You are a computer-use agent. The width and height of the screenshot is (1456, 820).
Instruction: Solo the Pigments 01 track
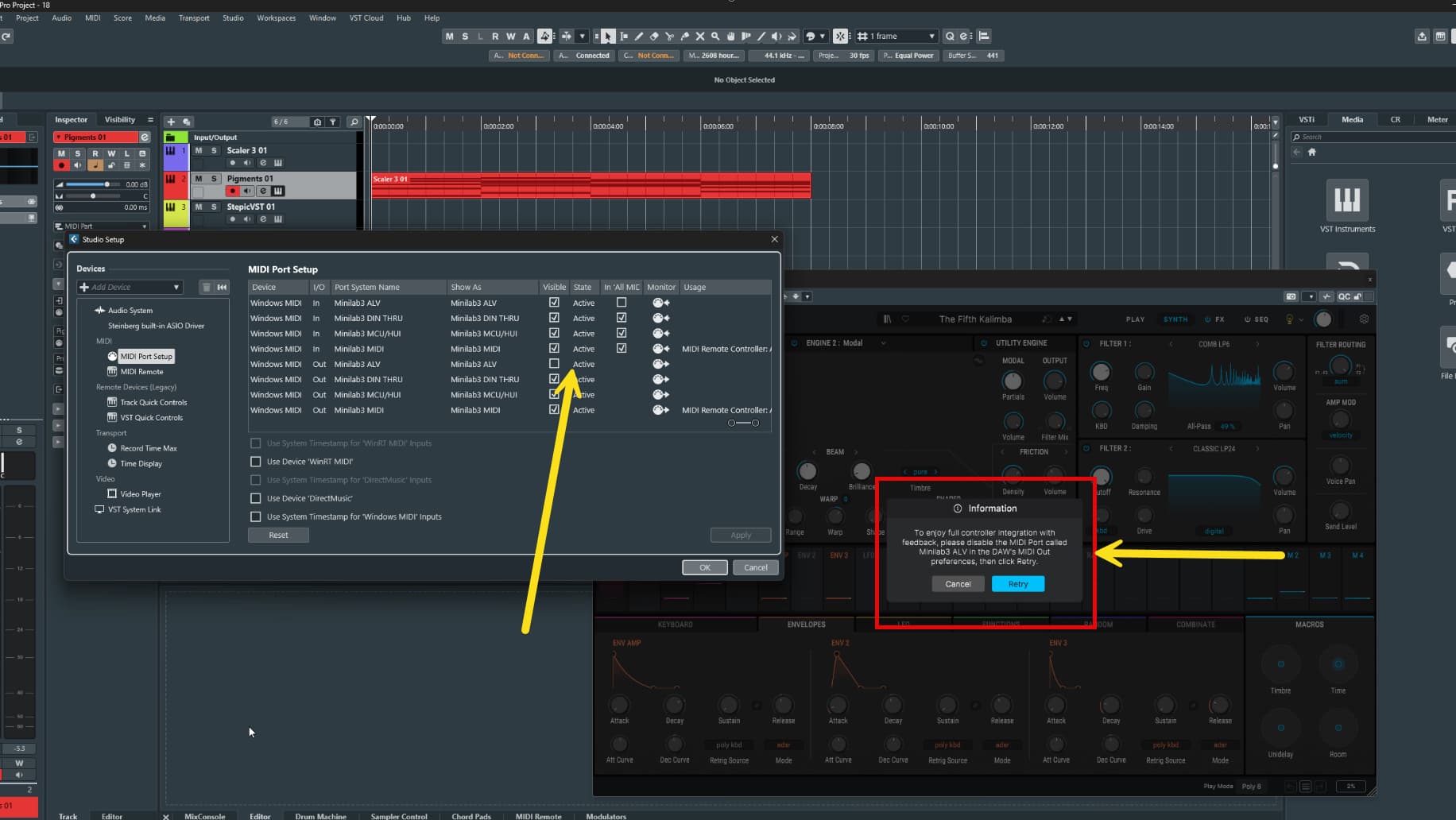214,179
